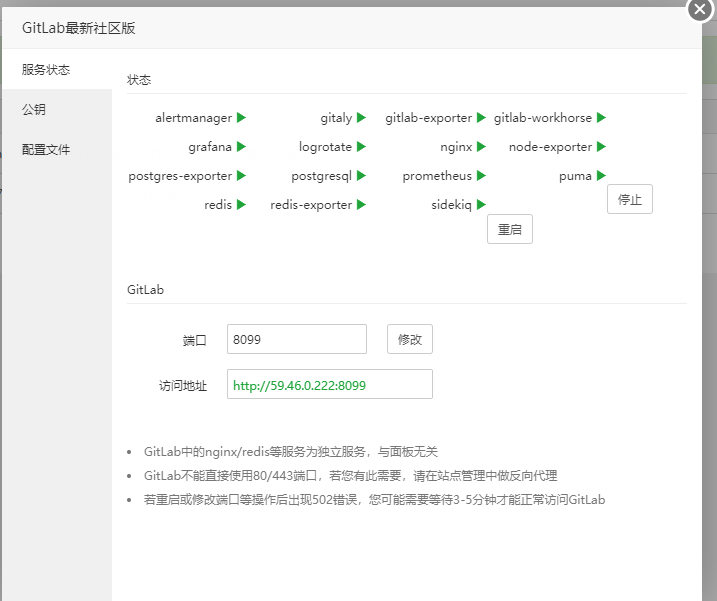Screen dimensions: 717x601
Task: Click the alertmanager service name
Action: tap(193, 118)
